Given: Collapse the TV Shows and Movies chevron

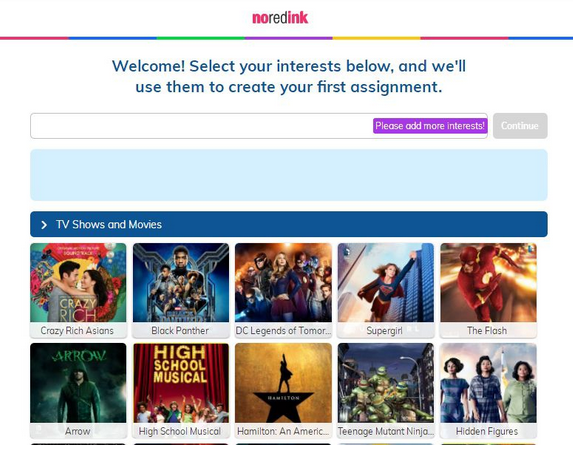Looking at the screenshot, I should (44, 225).
